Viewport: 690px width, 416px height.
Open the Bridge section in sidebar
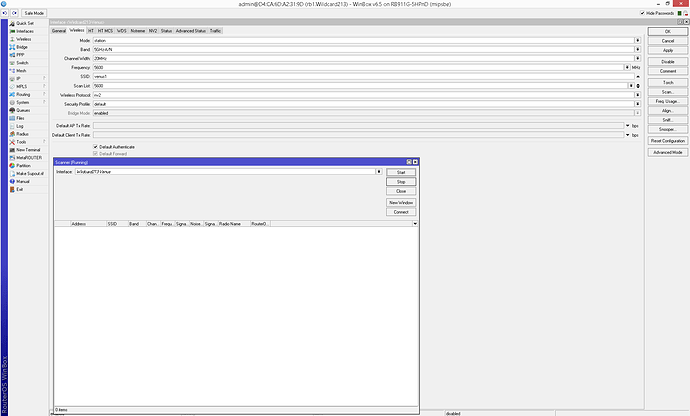coord(22,47)
